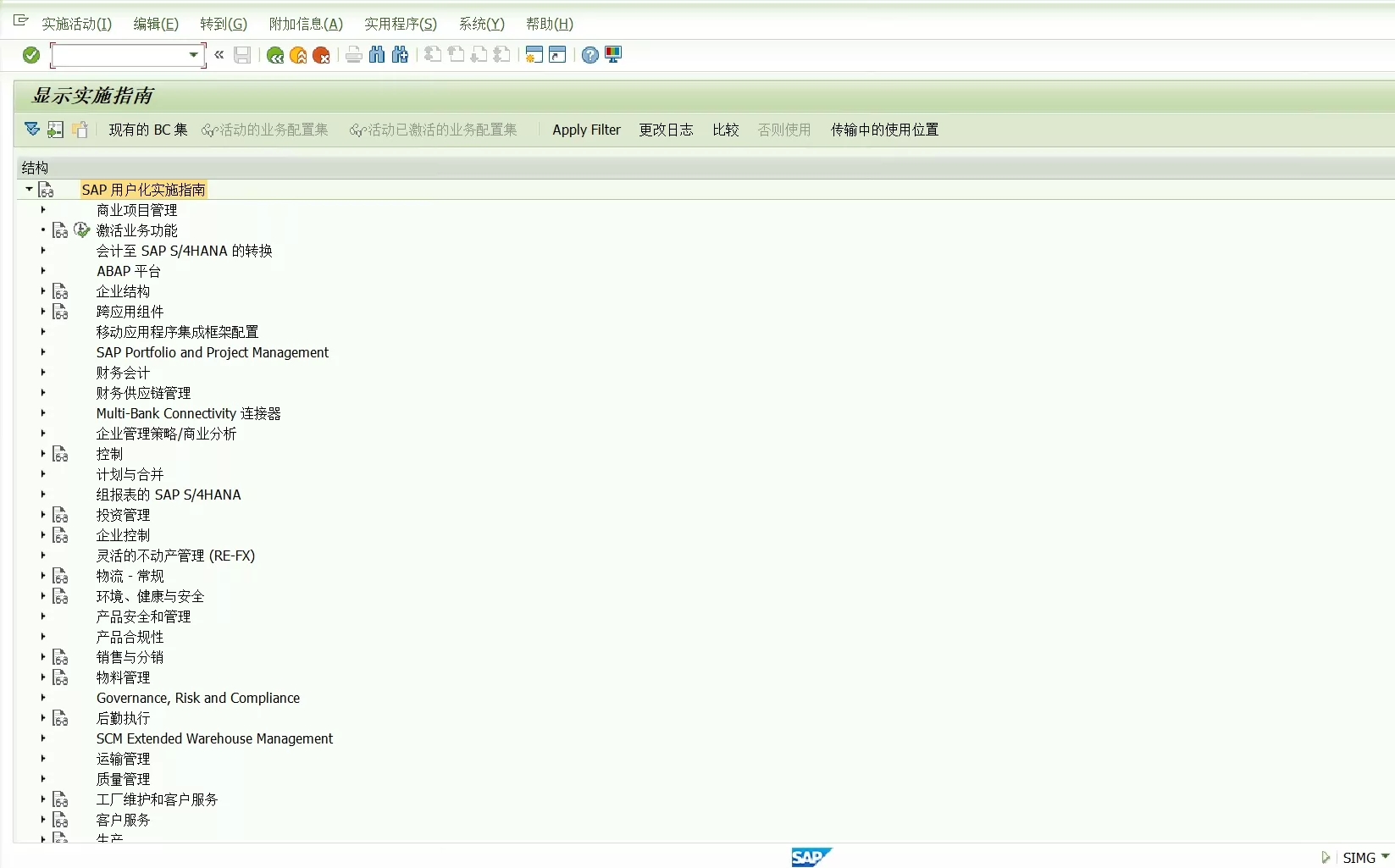
Task: Open the status bar SIMG dropdown arrow
Action: 1386,856
